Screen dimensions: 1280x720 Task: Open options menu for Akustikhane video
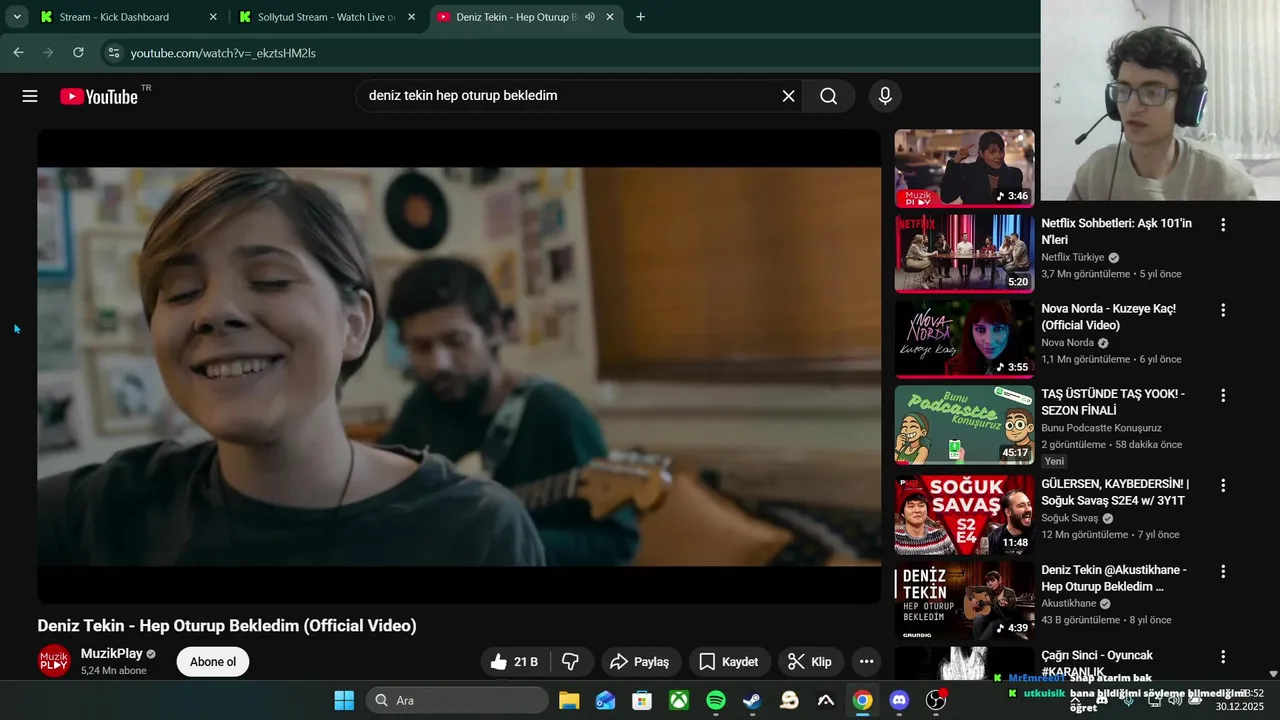coord(1222,571)
